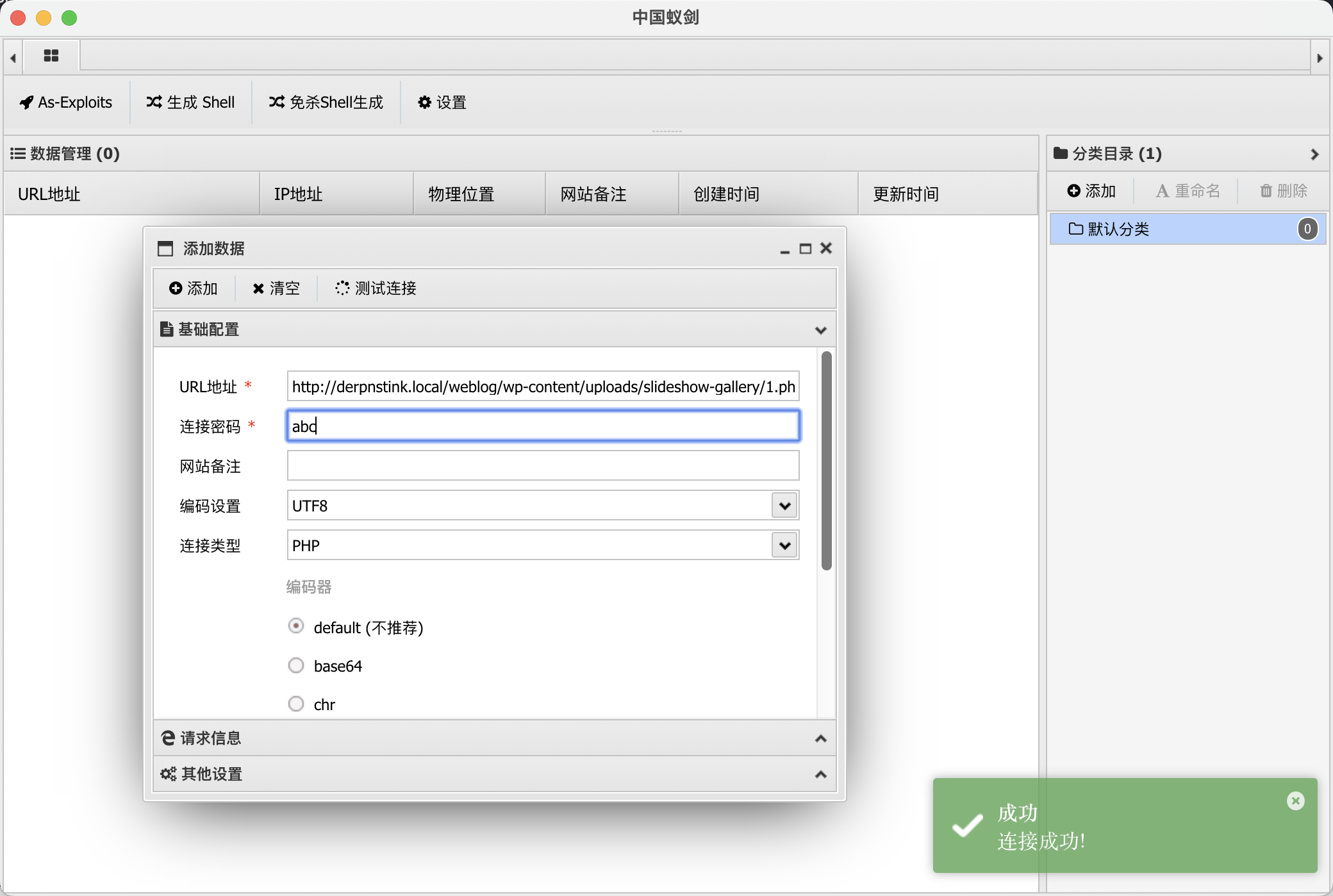Select the default (不推荐) encoder radio
This screenshot has height=896, width=1333.
tap(296, 626)
